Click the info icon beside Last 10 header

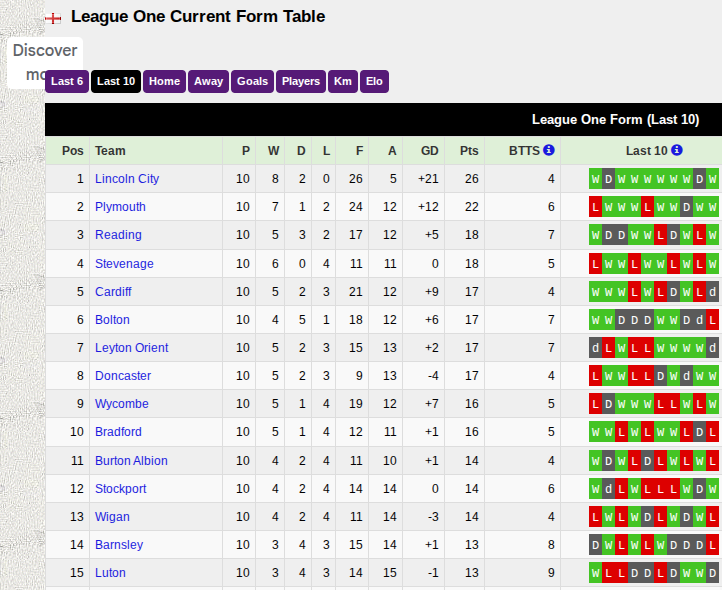click(x=677, y=150)
